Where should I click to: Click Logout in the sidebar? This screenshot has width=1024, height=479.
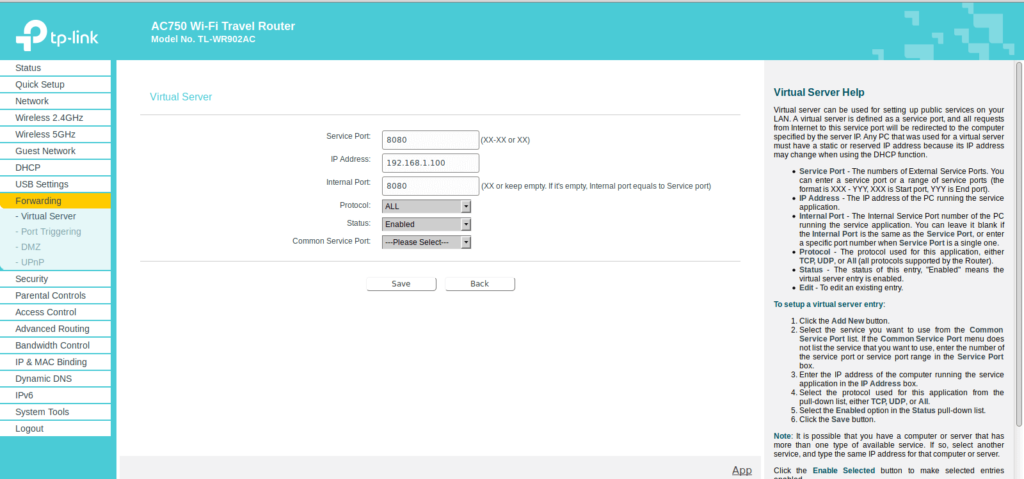29,429
